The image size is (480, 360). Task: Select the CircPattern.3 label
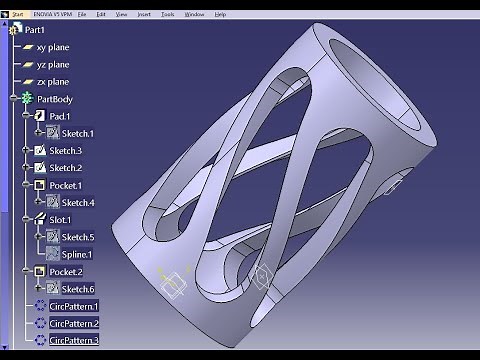pyautogui.click(x=74, y=340)
